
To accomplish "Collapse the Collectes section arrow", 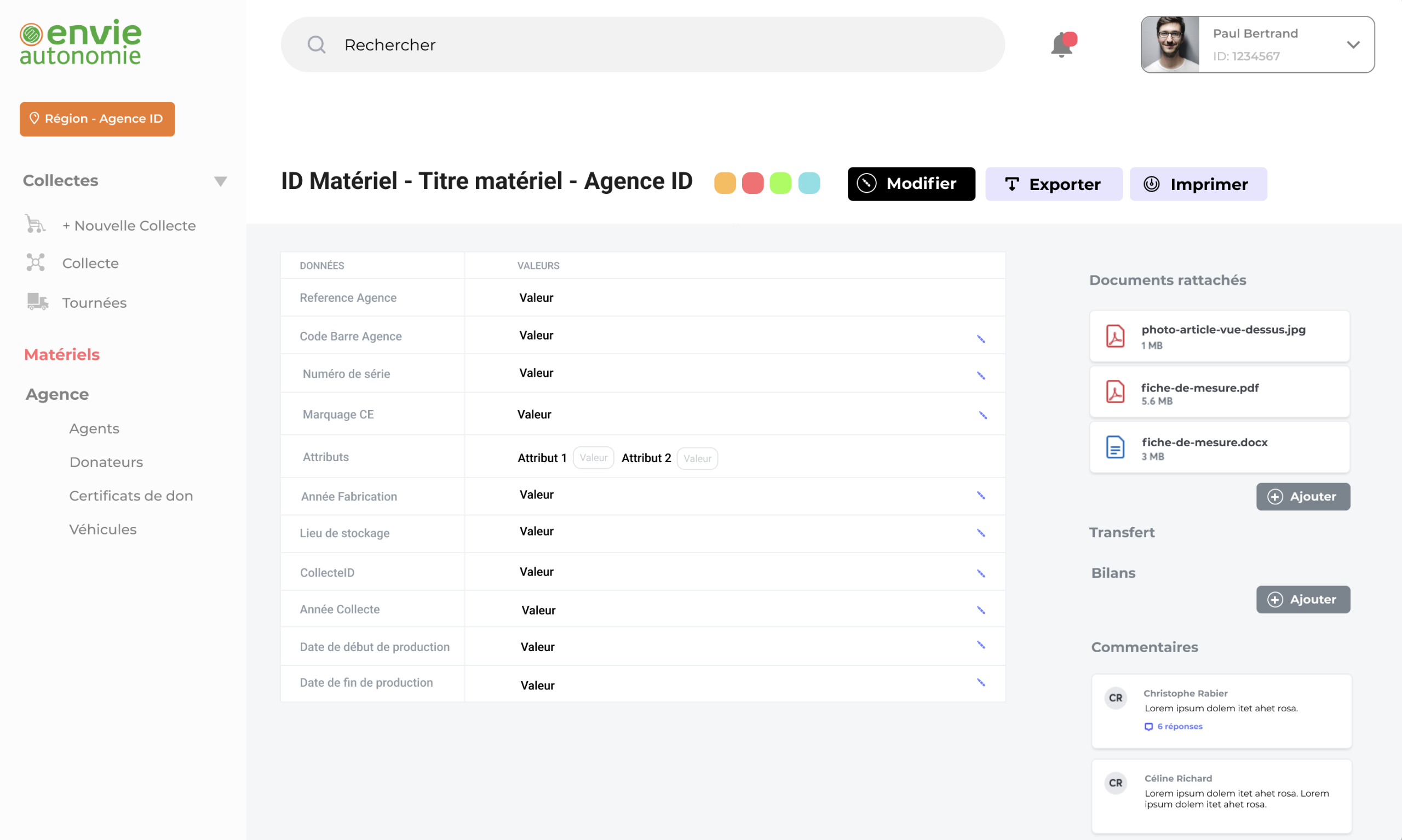I will point(220,181).
